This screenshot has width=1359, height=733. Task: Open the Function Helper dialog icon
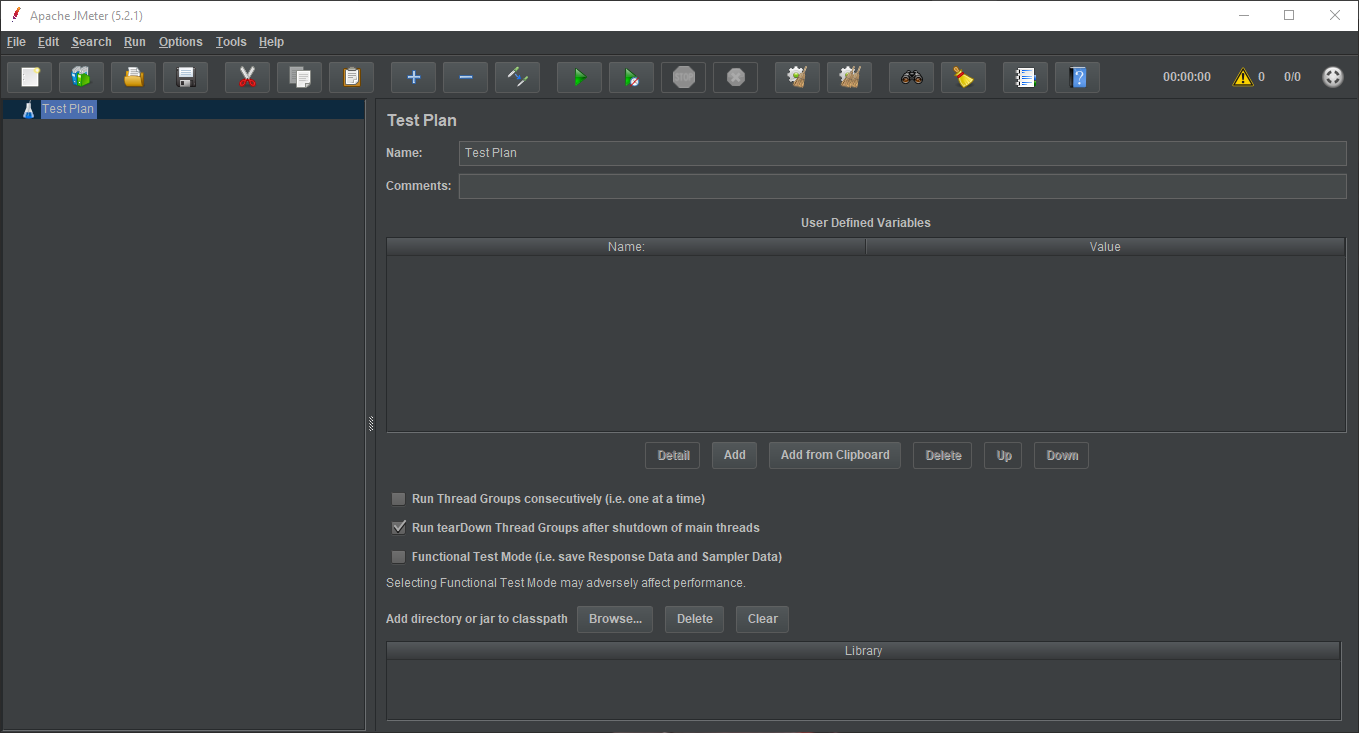click(1025, 76)
